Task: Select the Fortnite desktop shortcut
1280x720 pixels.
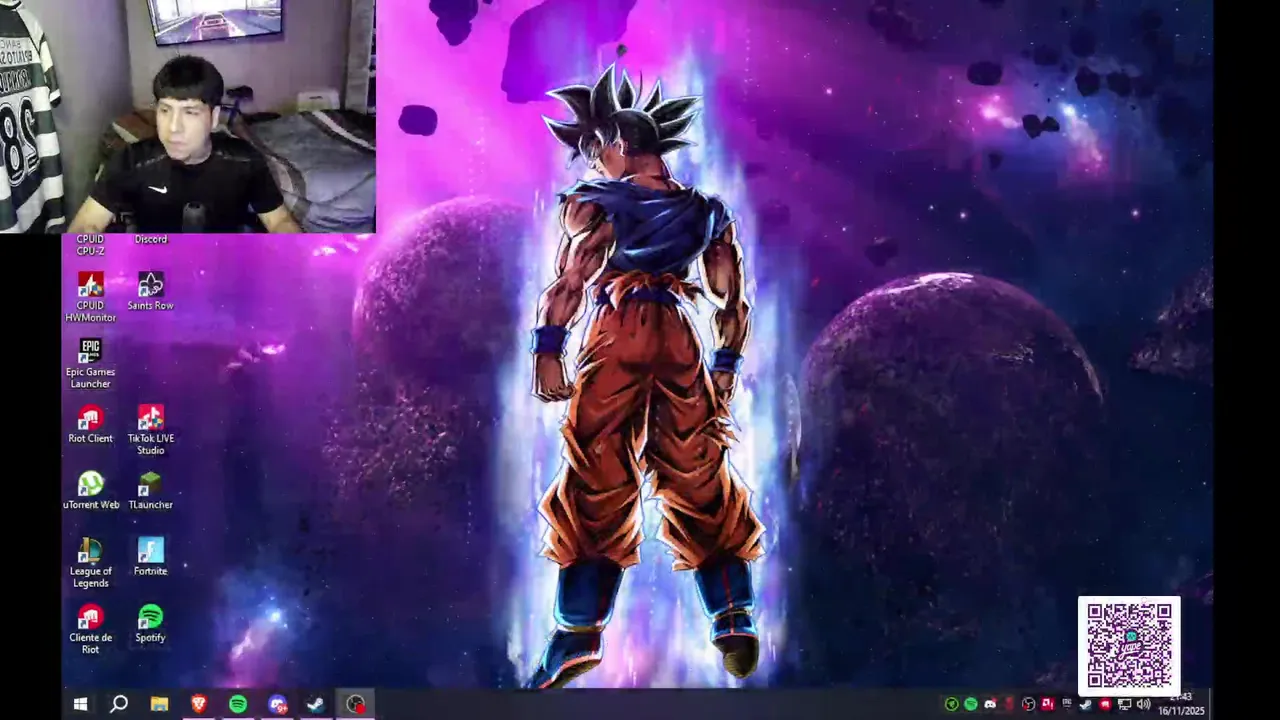Action: tap(150, 557)
